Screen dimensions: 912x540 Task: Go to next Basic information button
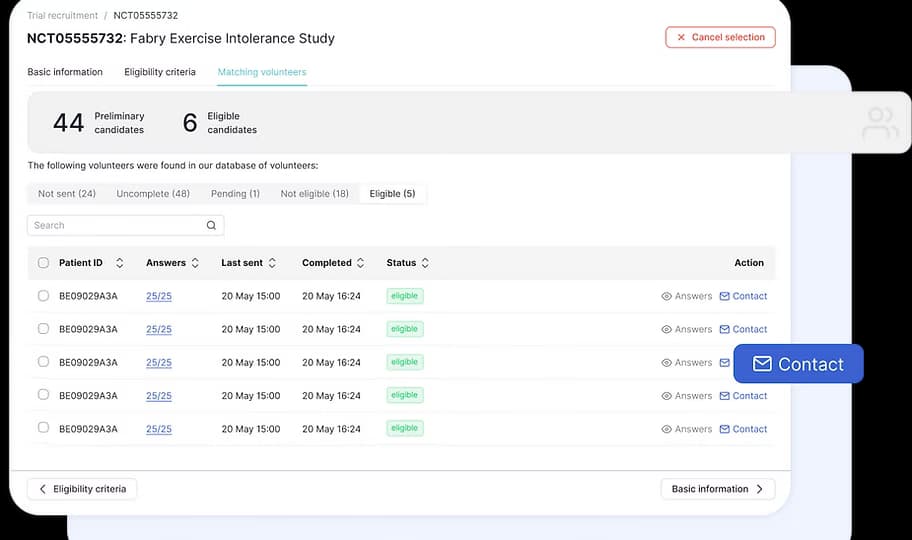pos(717,489)
